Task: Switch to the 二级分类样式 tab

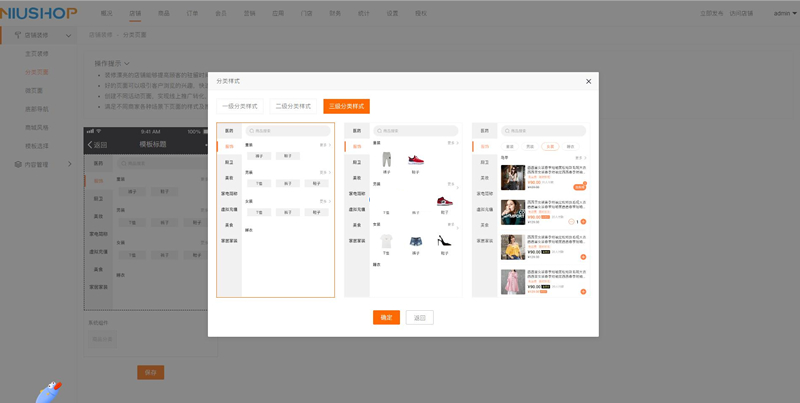Action: 293,106
